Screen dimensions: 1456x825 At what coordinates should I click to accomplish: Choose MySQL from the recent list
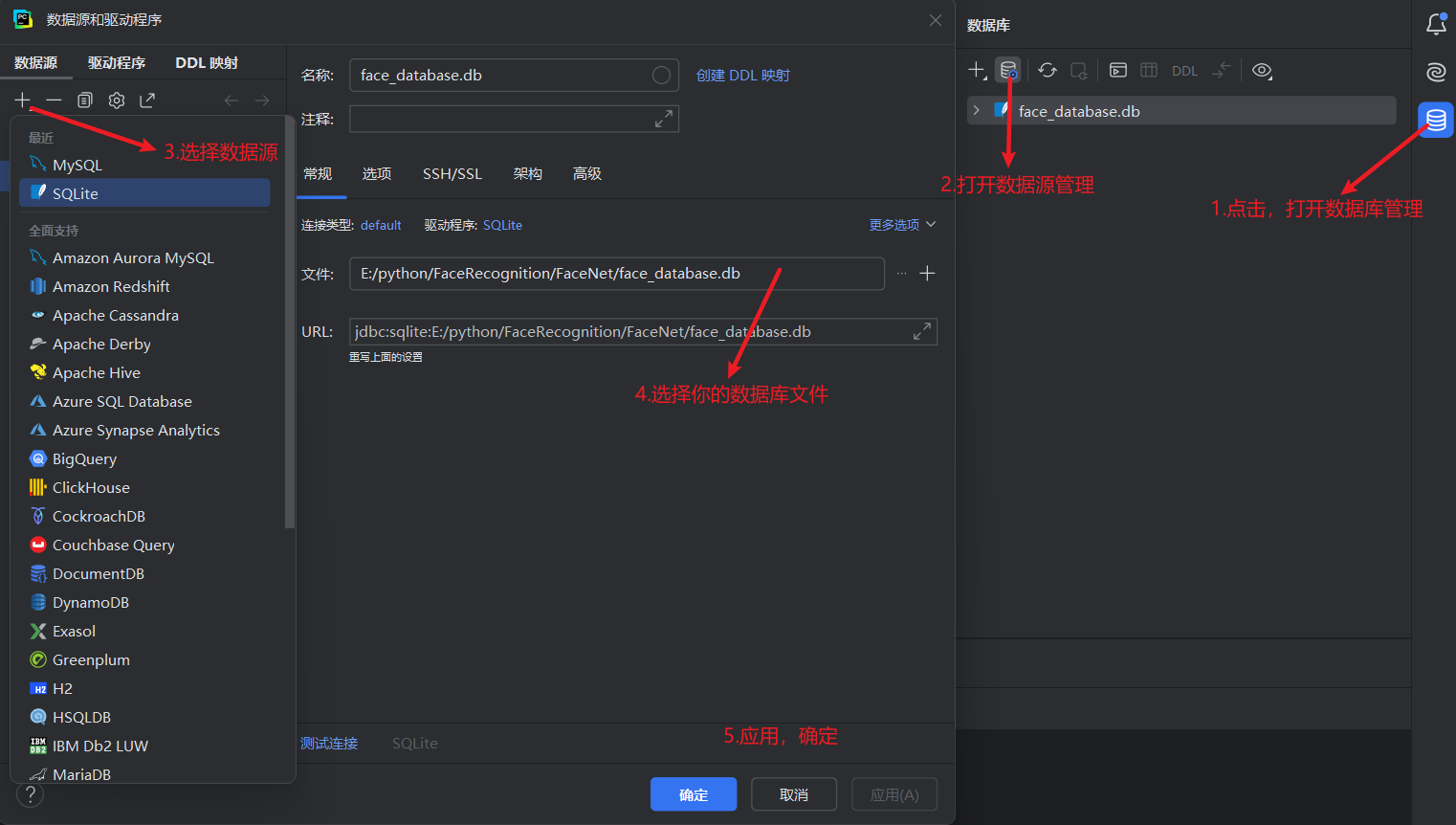coord(144,165)
